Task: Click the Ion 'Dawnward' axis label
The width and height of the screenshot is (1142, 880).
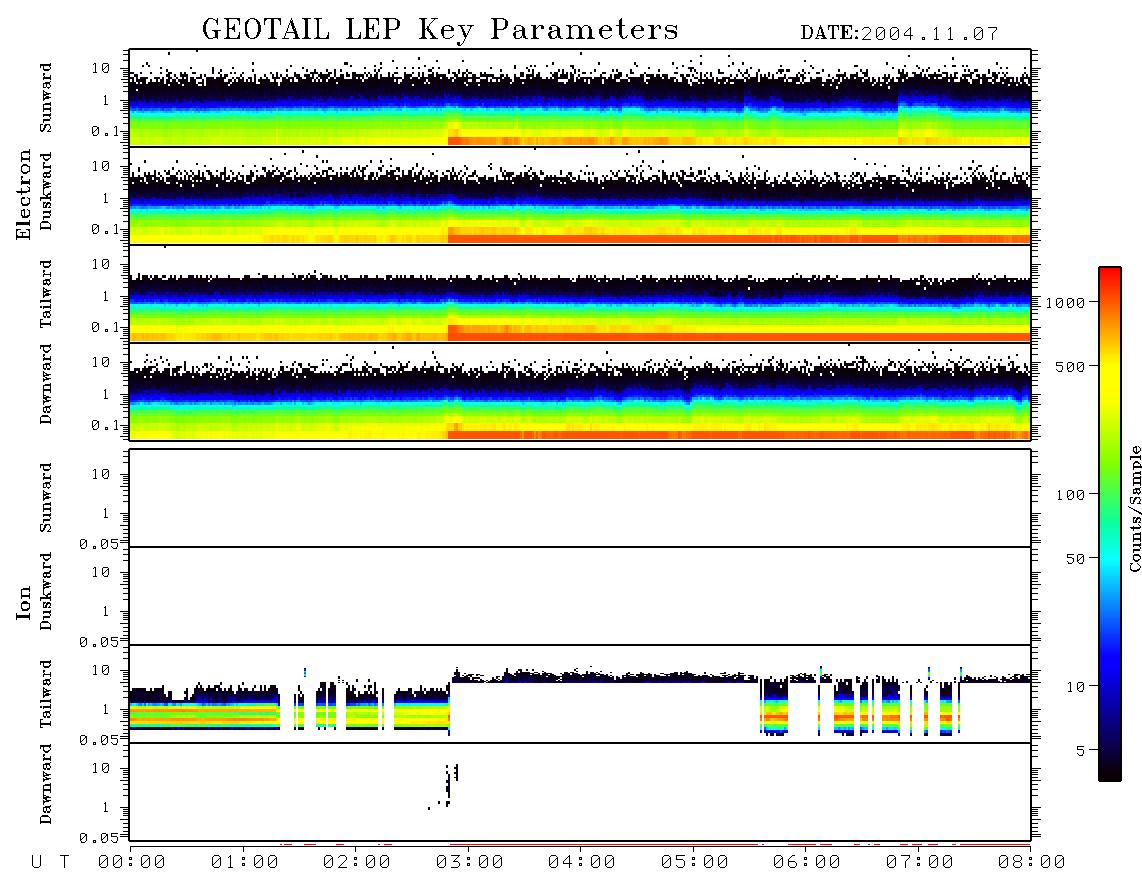Action: (46, 784)
